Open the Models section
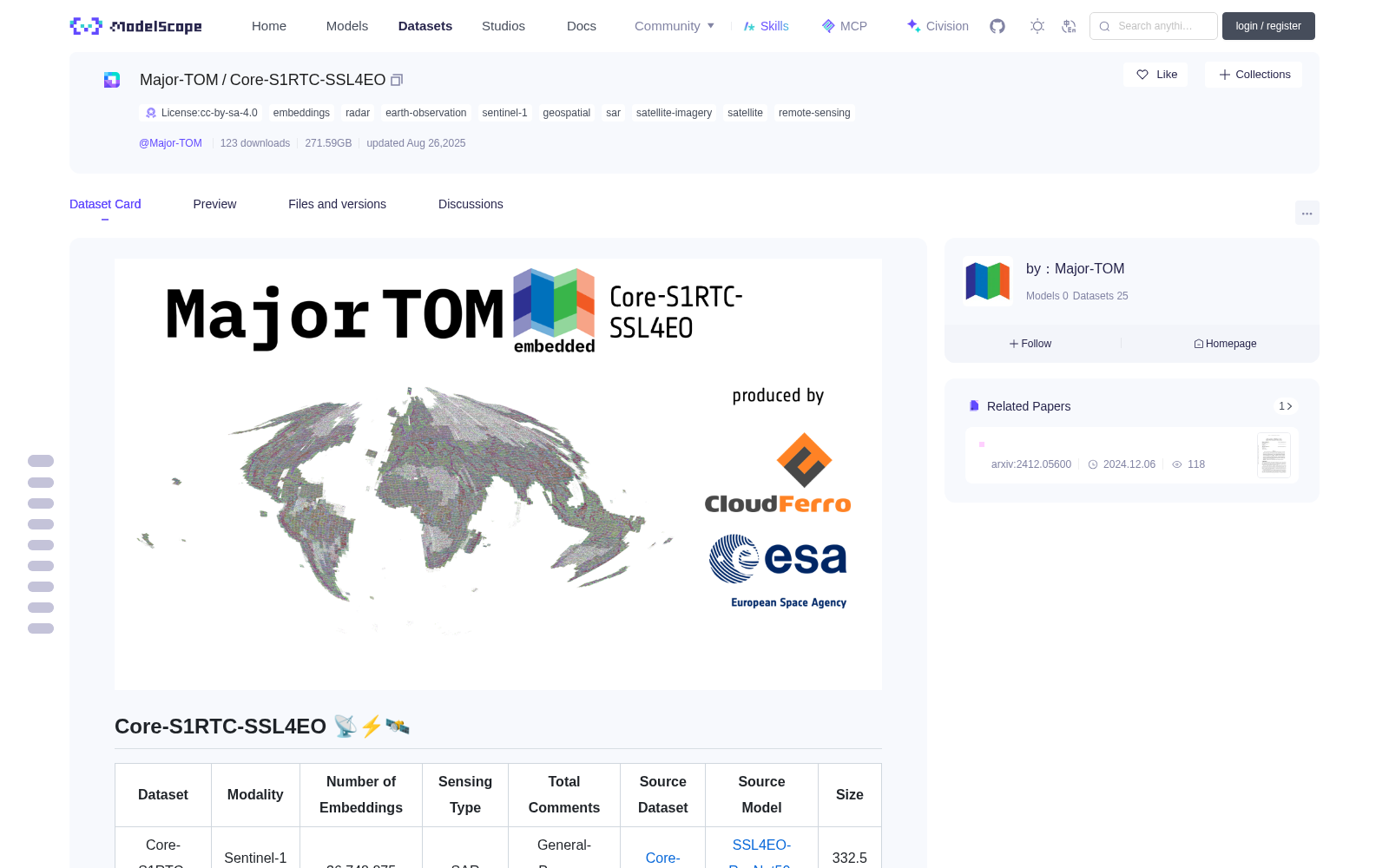This screenshot has height=868, width=1389. 347,26
